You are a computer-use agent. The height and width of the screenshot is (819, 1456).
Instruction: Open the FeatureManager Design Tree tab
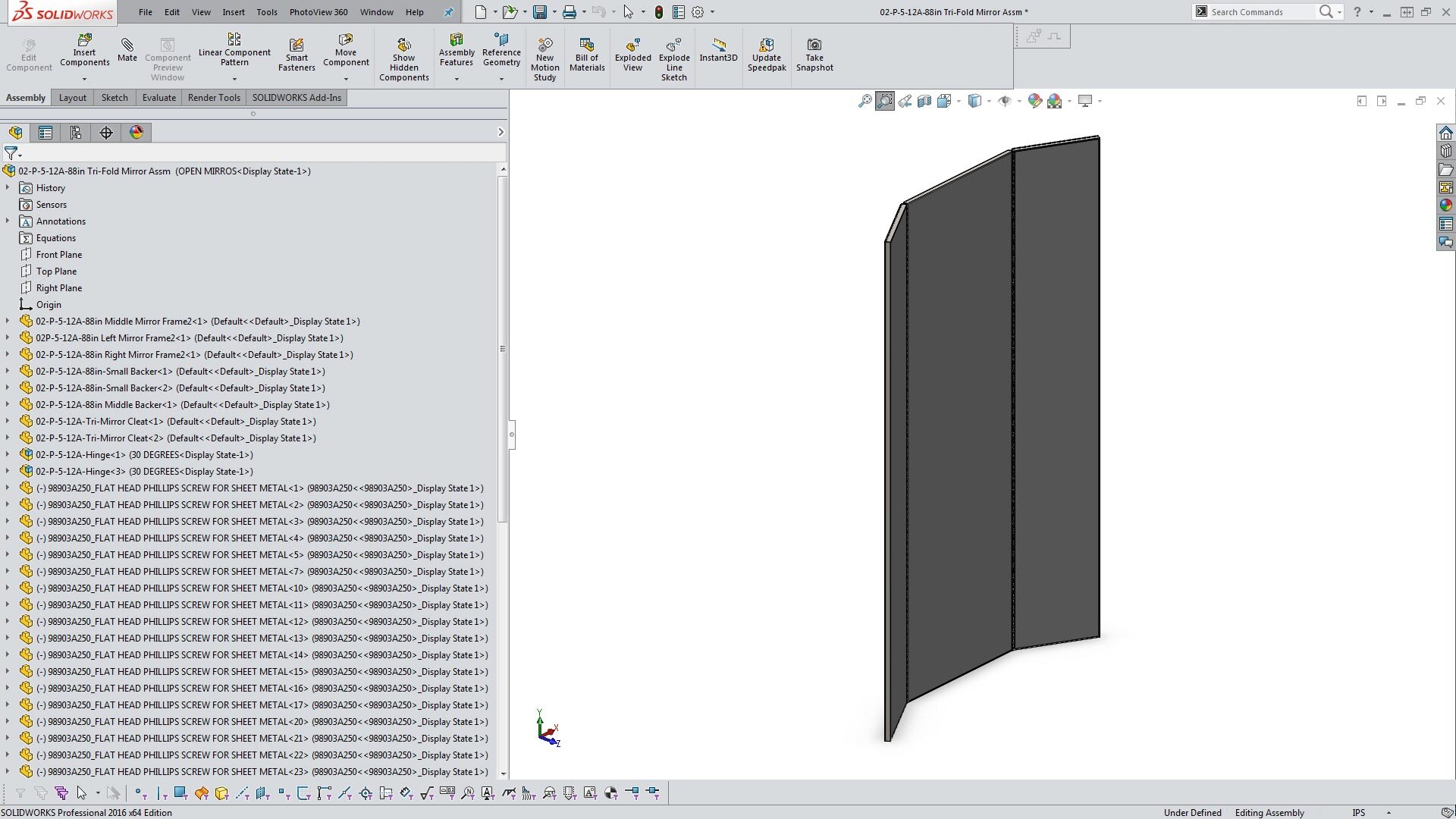(16, 133)
